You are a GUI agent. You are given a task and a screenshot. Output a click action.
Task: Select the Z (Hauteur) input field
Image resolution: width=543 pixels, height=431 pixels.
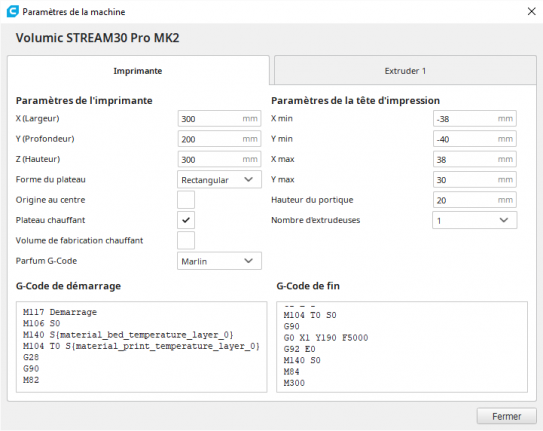[x=219, y=160]
